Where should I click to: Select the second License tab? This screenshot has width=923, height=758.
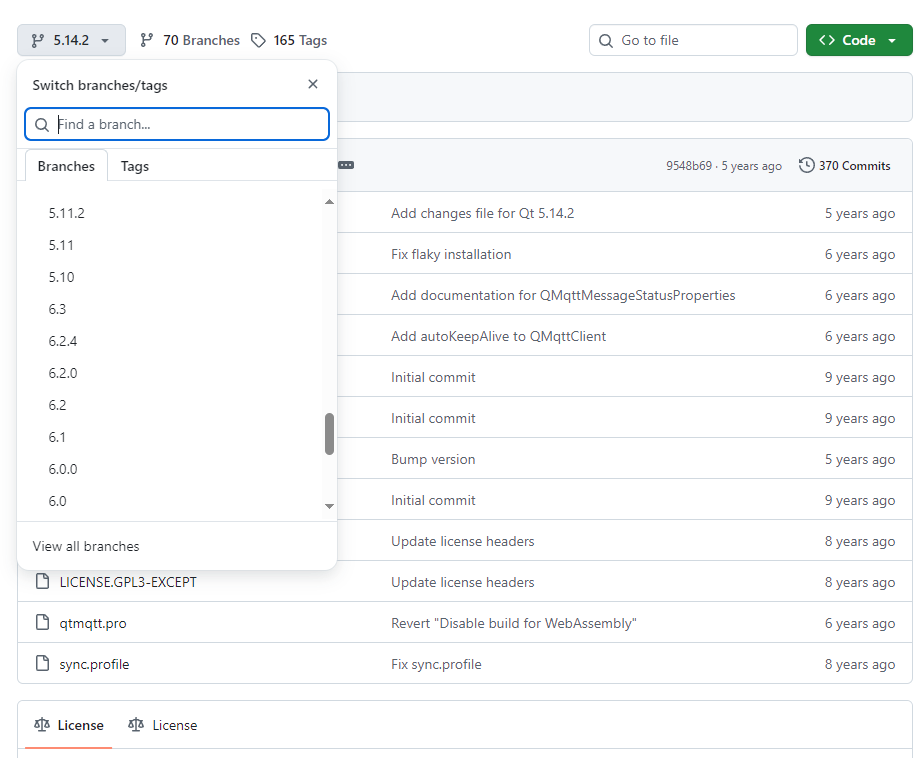(x=162, y=725)
